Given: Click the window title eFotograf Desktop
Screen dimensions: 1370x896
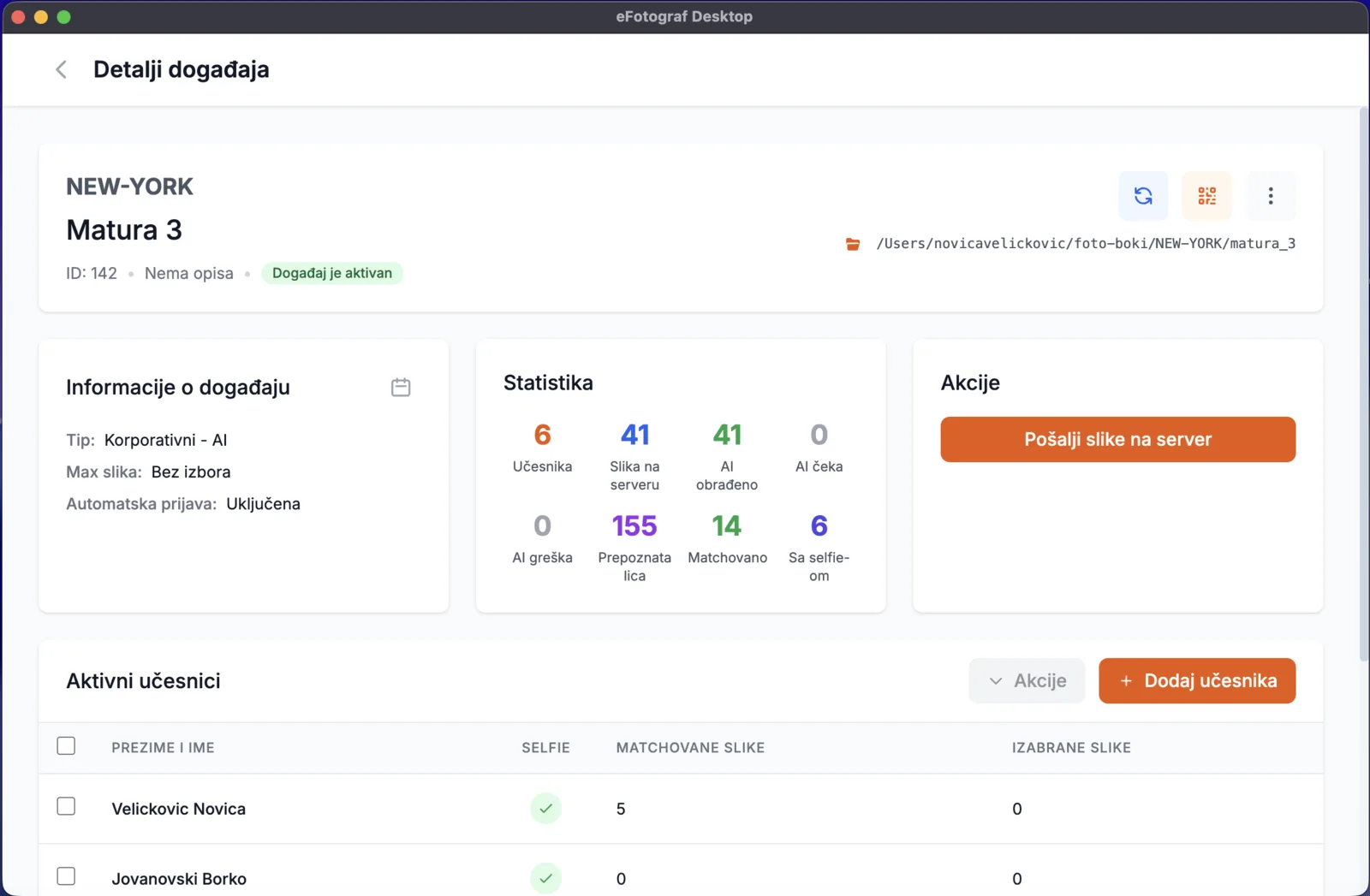Looking at the screenshot, I should [684, 16].
